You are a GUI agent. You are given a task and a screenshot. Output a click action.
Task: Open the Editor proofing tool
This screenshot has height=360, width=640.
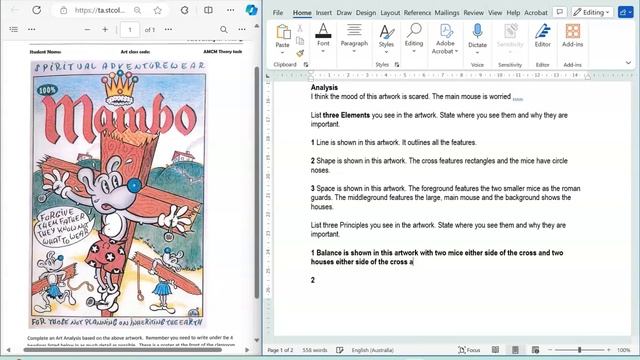pyautogui.click(x=542, y=36)
